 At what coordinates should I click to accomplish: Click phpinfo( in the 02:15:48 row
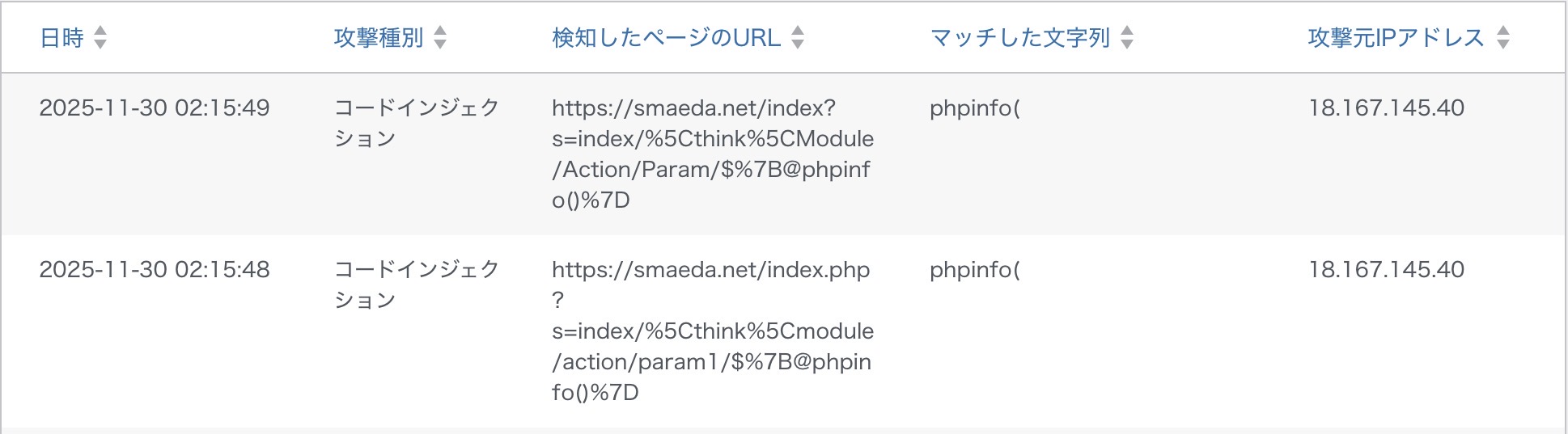974,270
